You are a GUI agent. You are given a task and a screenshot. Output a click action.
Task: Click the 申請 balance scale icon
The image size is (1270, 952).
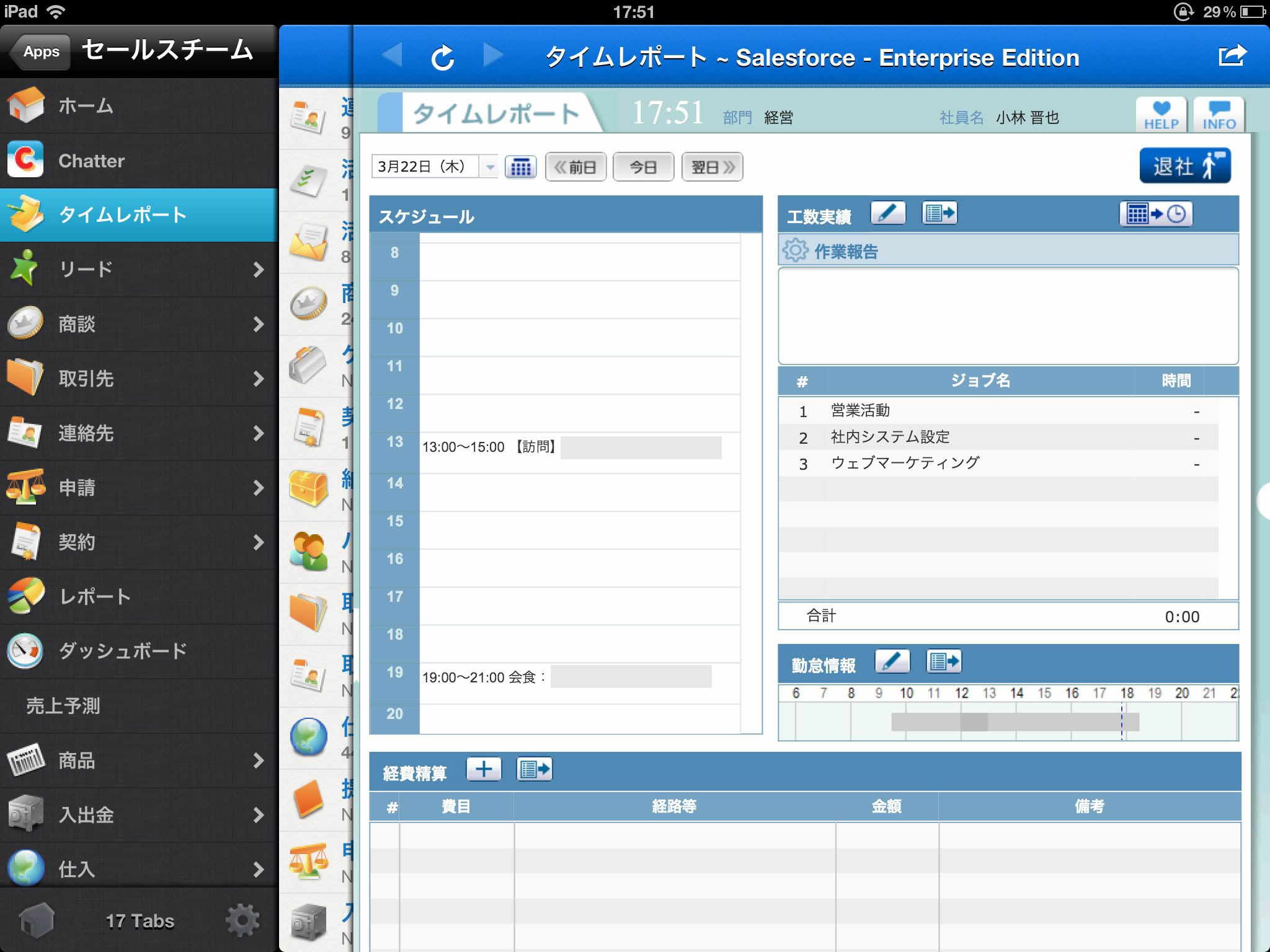25,487
